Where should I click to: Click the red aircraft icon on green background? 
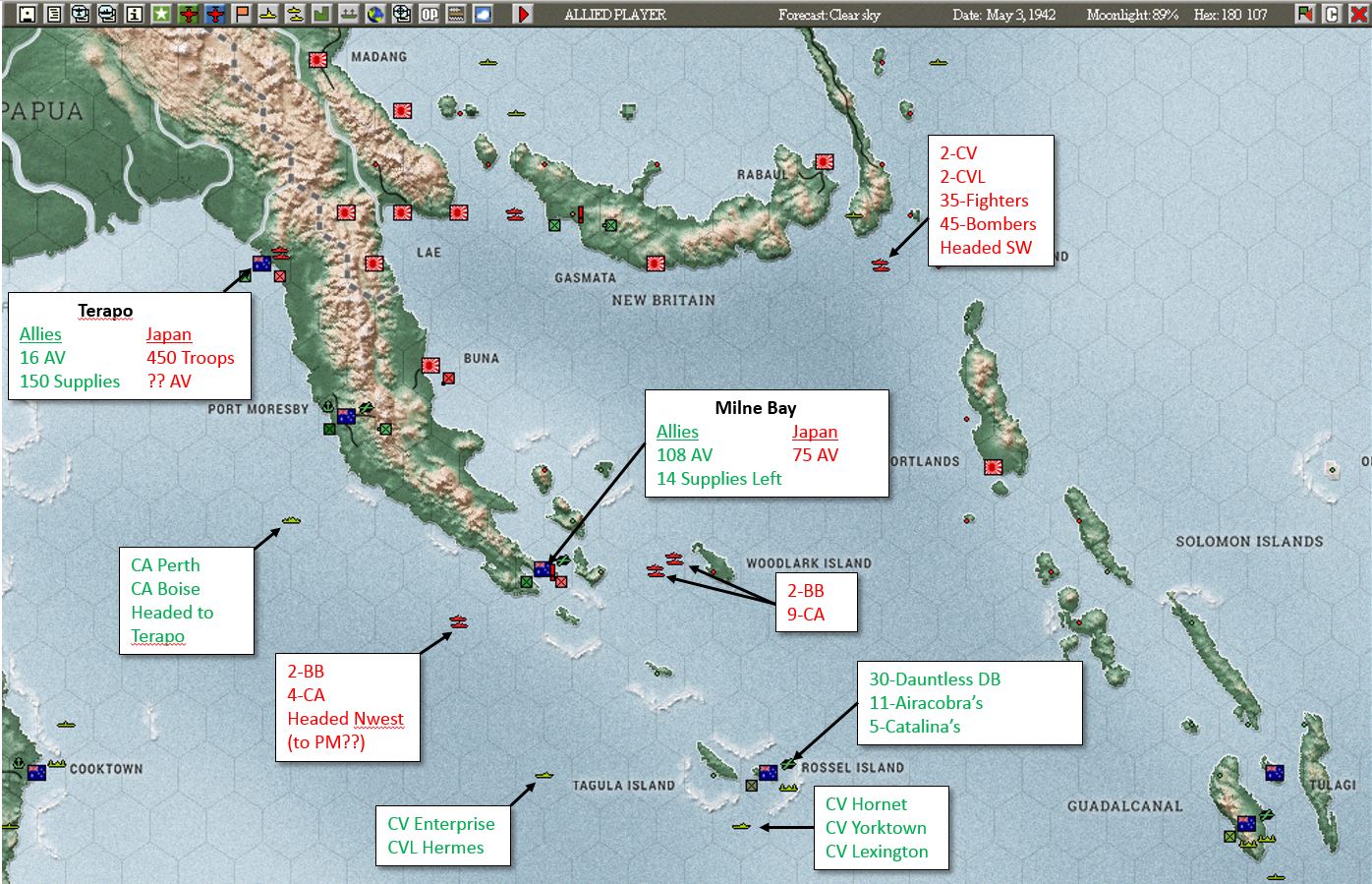(188, 14)
